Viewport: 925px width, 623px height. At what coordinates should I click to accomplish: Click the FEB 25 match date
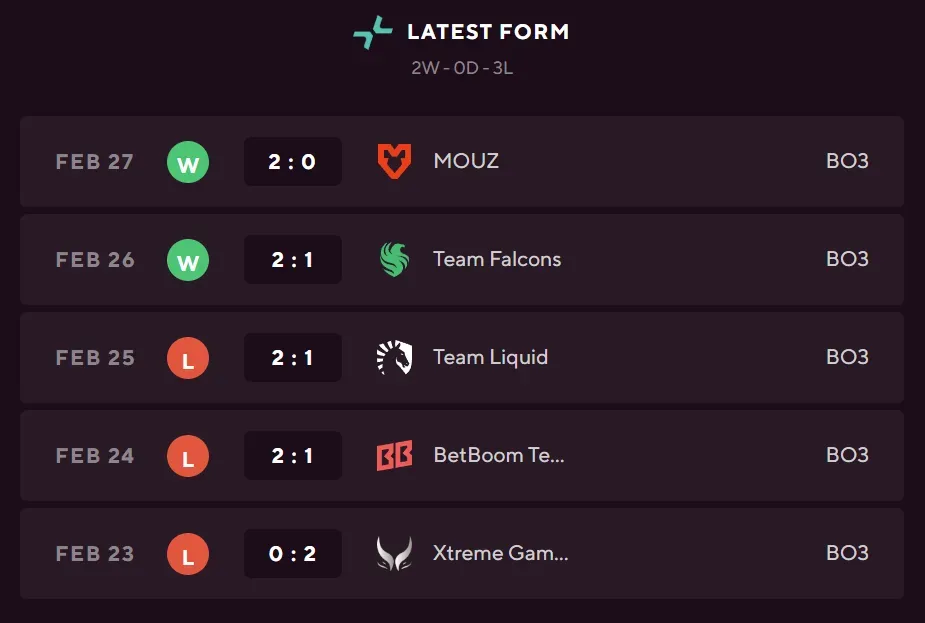pyautogui.click(x=95, y=358)
